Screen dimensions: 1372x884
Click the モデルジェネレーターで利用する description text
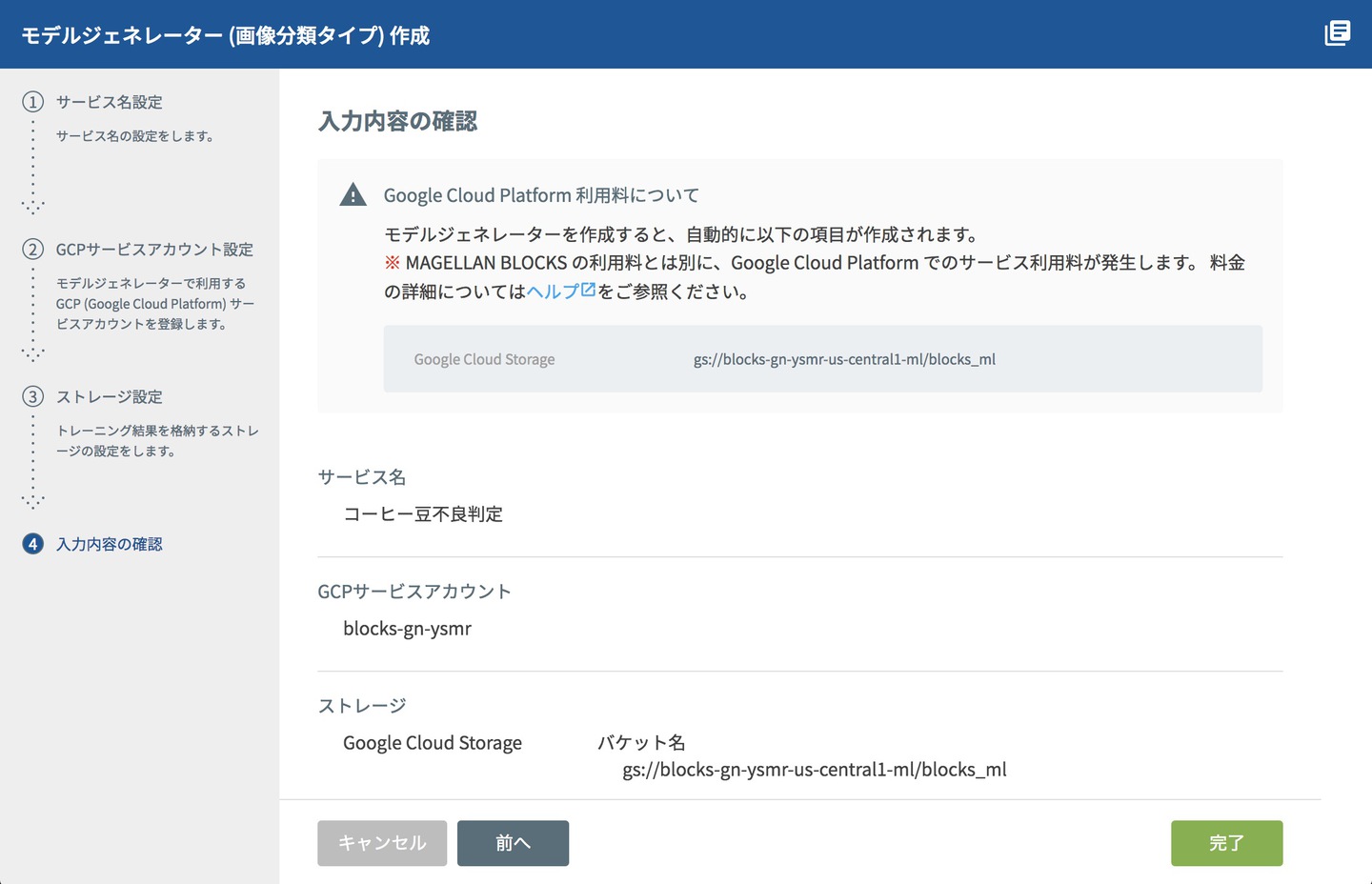point(154,304)
